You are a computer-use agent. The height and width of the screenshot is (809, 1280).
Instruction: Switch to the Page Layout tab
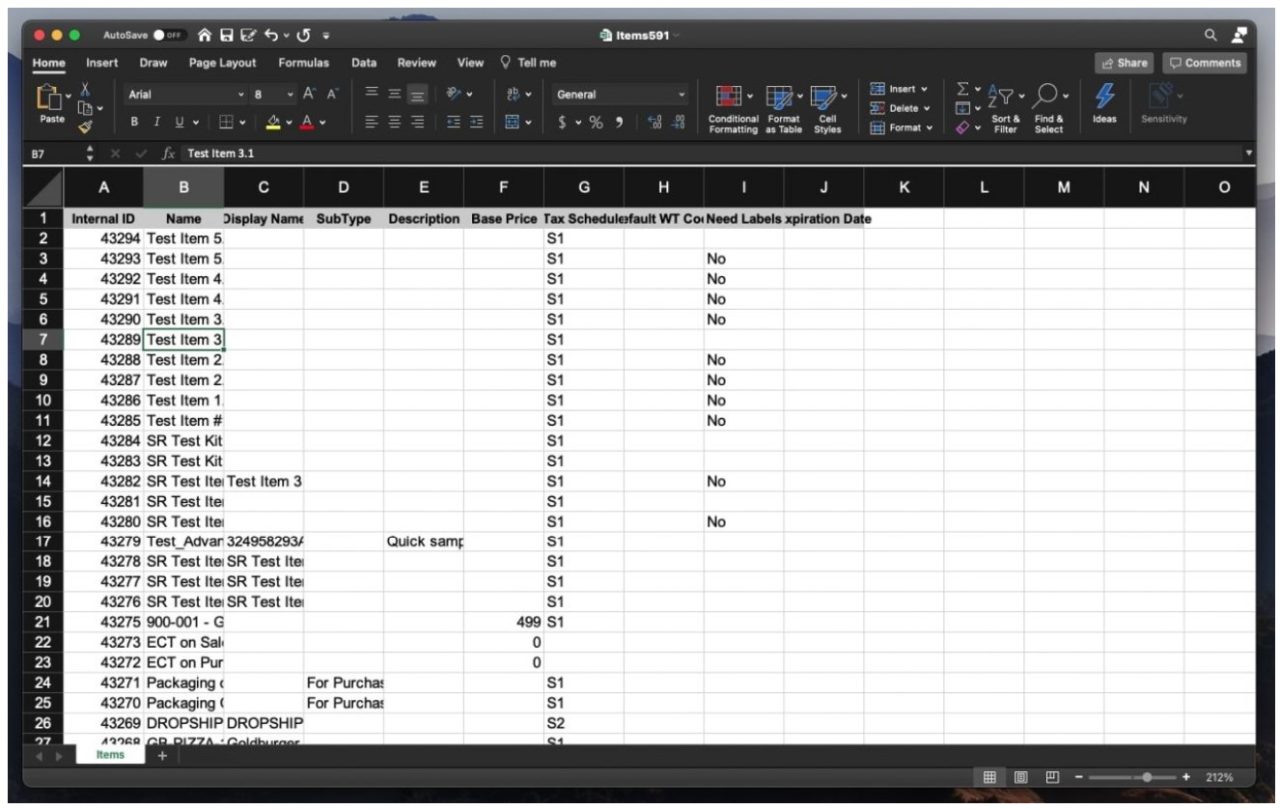[223, 63]
